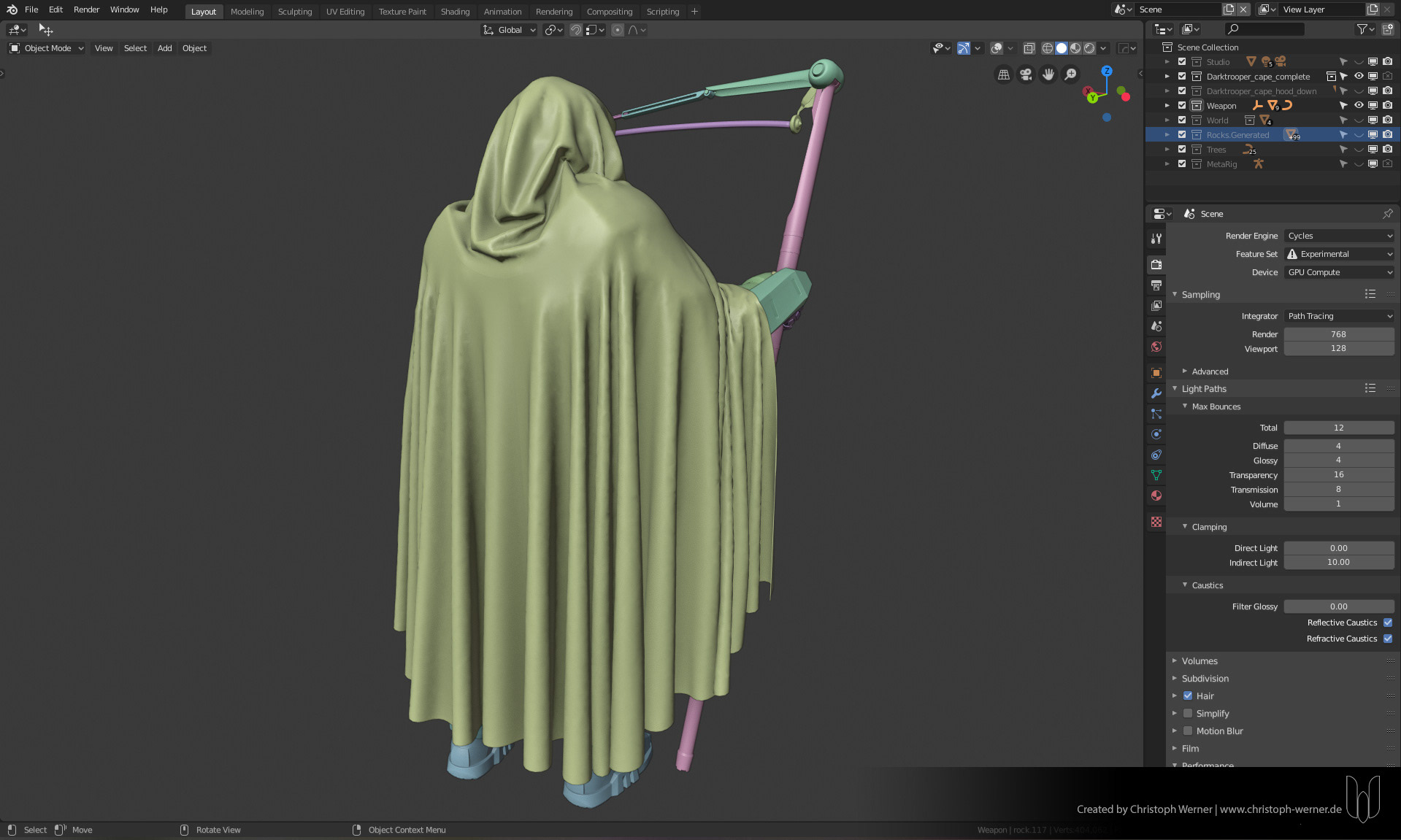The height and width of the screenshot is (840, 1401).
Task: Open the Object Constraints properties tab
Action: 1156,454
